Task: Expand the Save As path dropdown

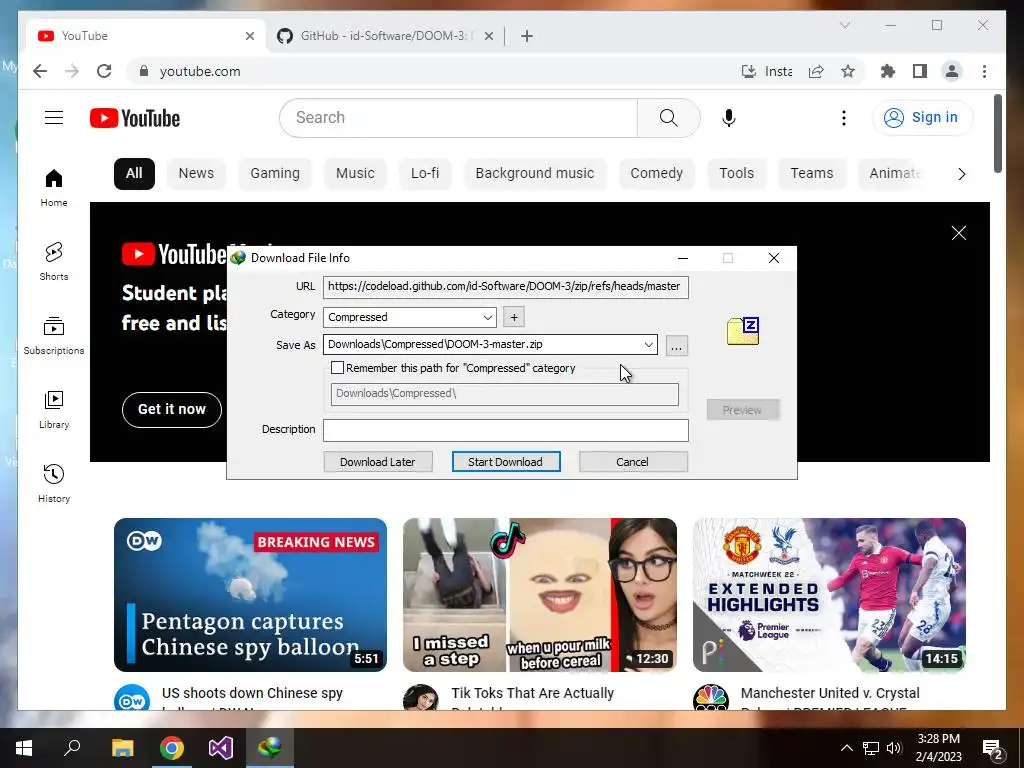Action: pyautogui.click(x=648, y=344)
